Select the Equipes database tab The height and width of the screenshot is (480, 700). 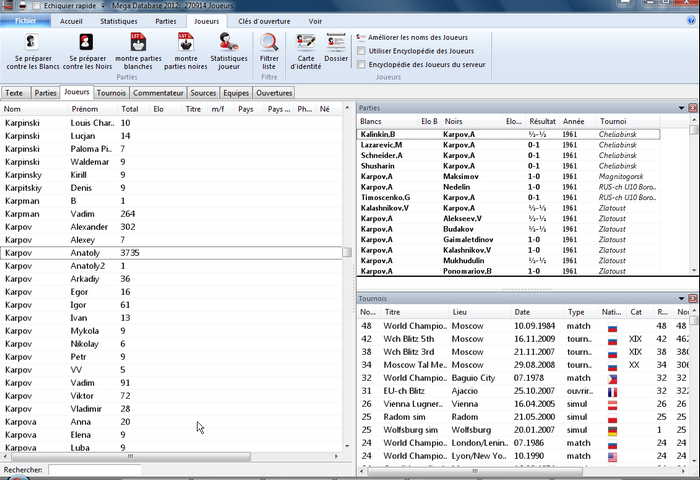(x=236, y=93)
